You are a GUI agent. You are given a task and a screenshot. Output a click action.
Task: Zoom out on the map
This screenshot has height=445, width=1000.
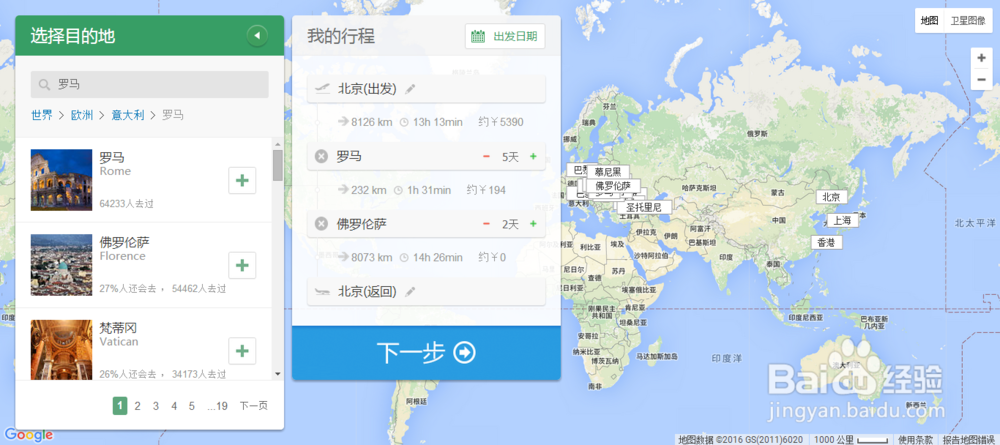point(982,79)
